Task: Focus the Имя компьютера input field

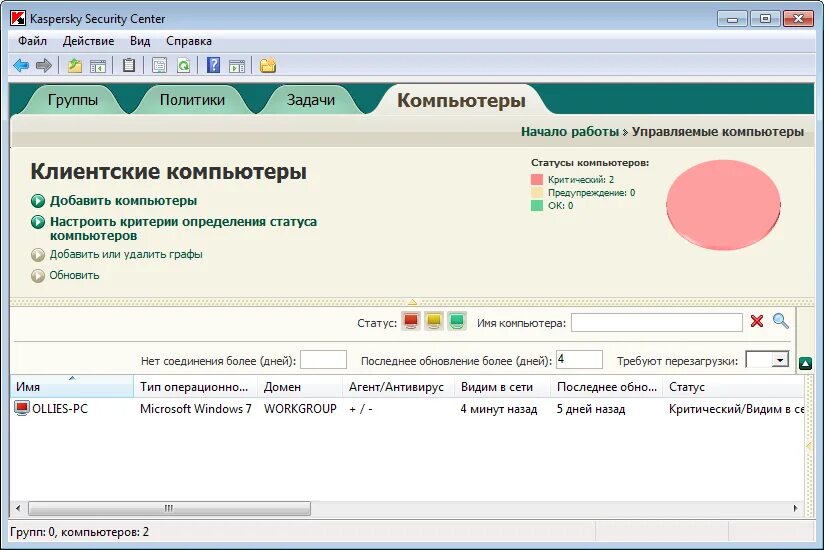Action: coord(656,323)
